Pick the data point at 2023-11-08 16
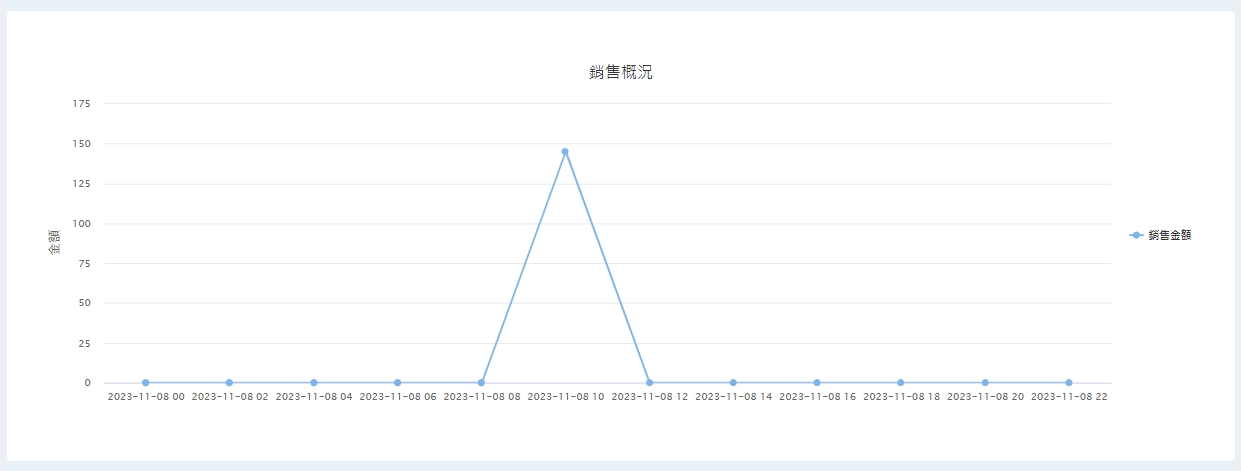The width and height of the screenshot is (1241, 471). click(817, 383)
